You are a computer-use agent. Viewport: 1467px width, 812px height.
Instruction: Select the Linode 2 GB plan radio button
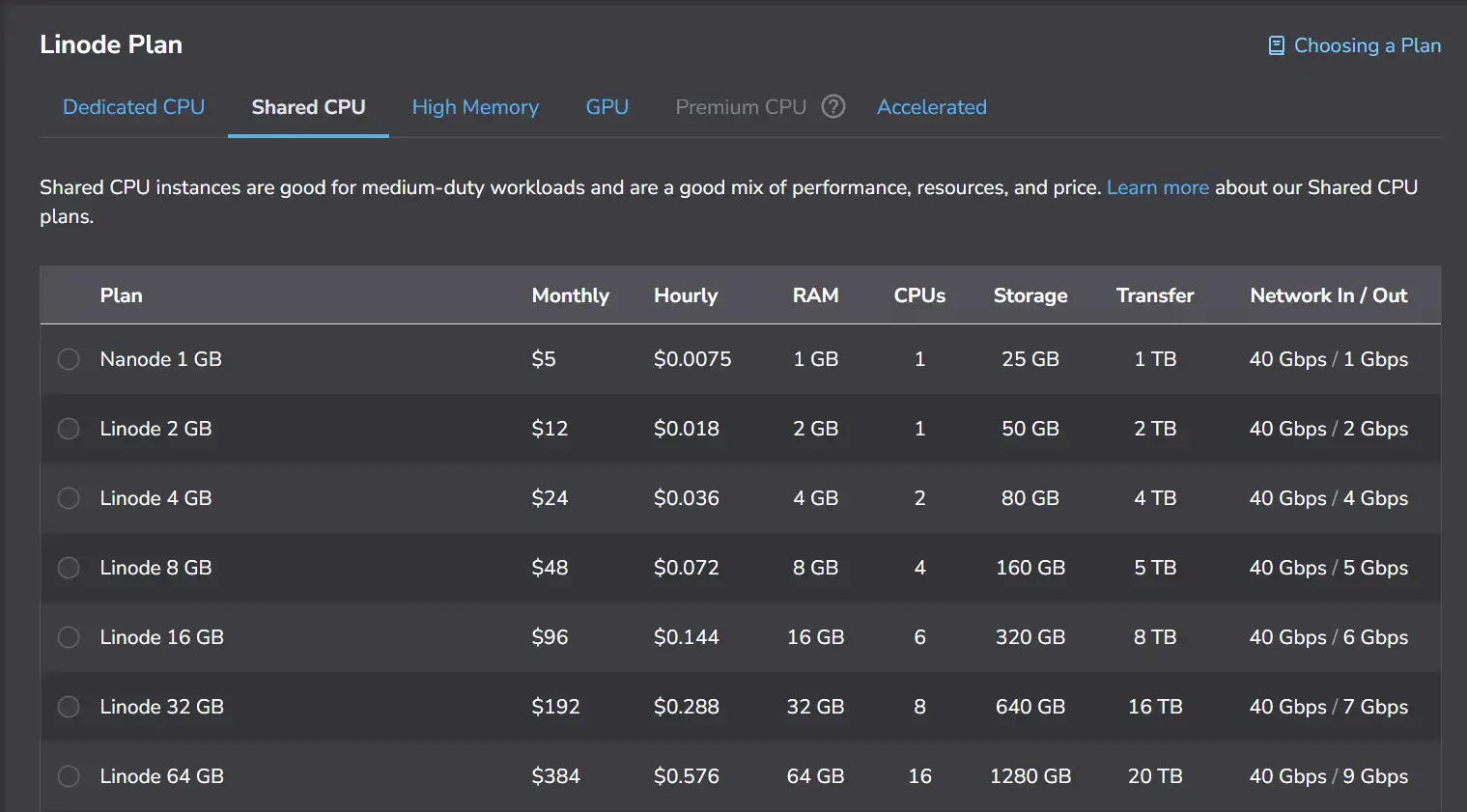69,429
